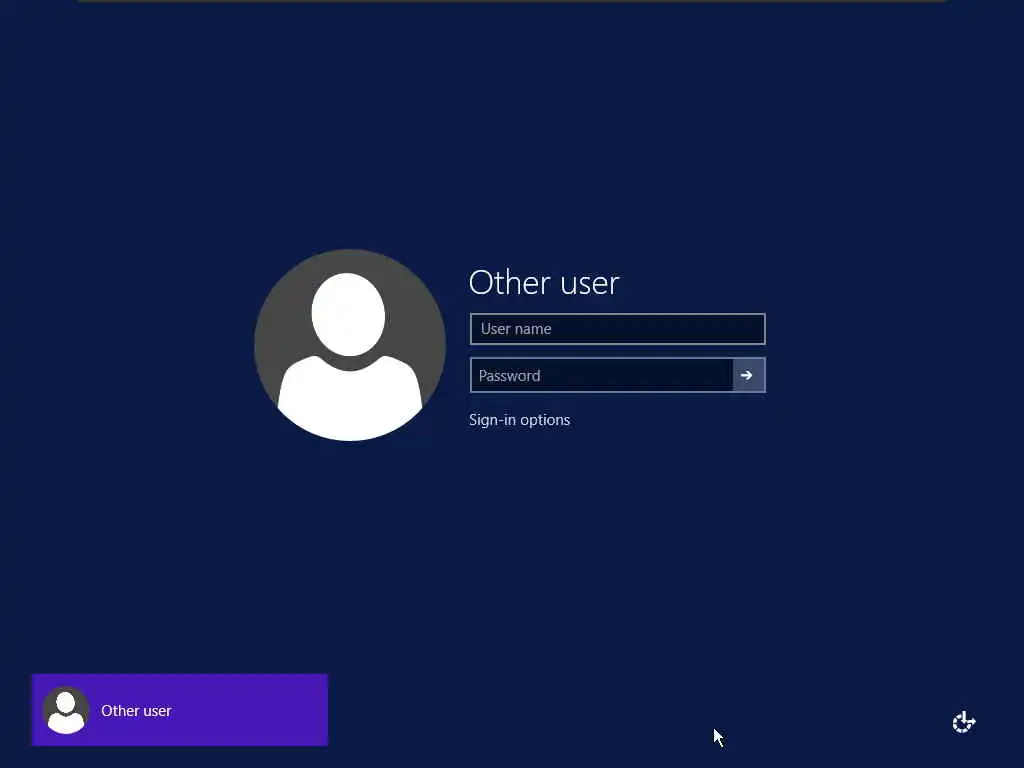Click the small avatar in Other user tile
Screen dimensions: 1024x768
click(x=65, y=711)
